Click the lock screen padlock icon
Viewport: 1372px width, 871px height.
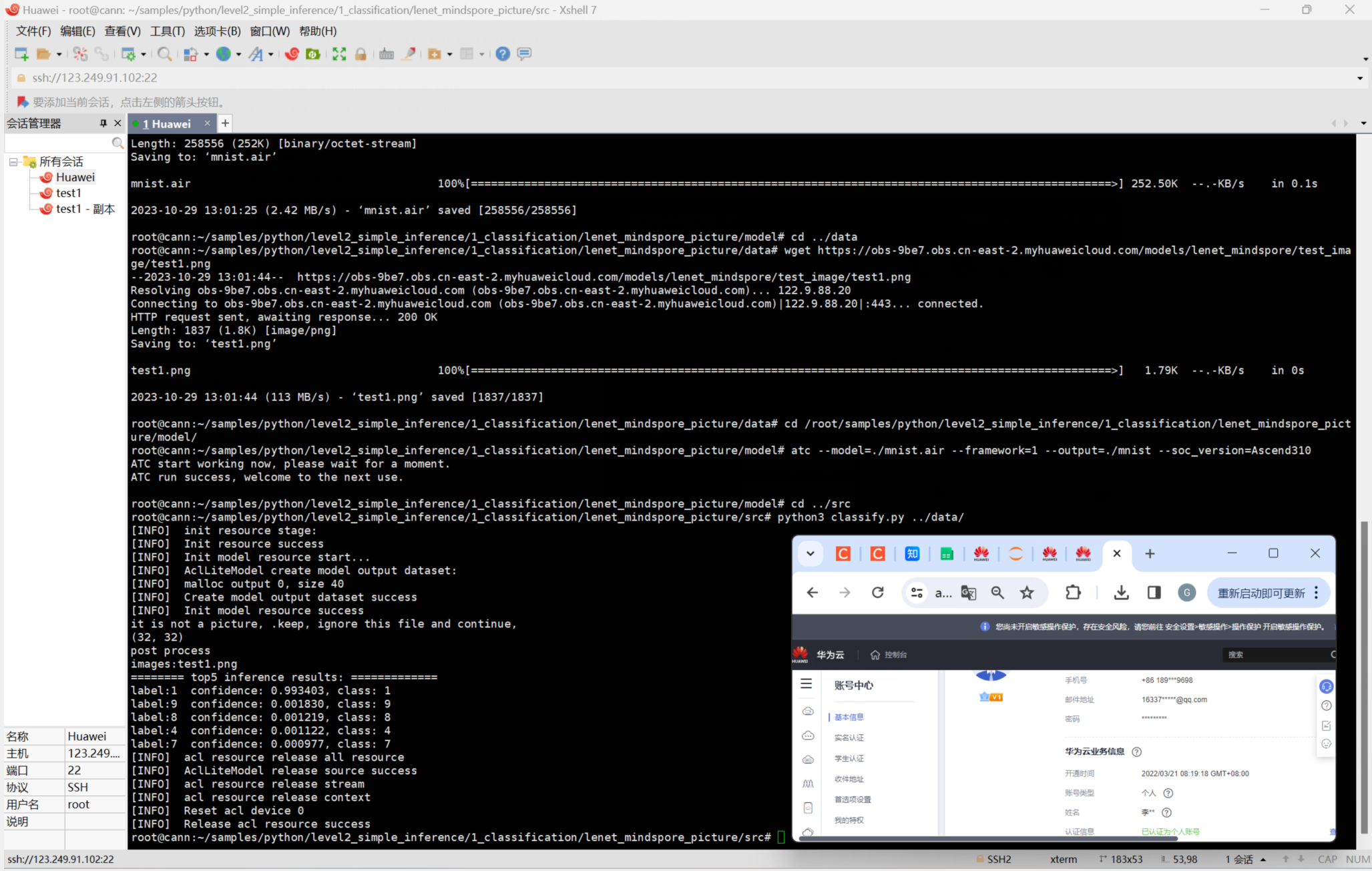[361, 54]
